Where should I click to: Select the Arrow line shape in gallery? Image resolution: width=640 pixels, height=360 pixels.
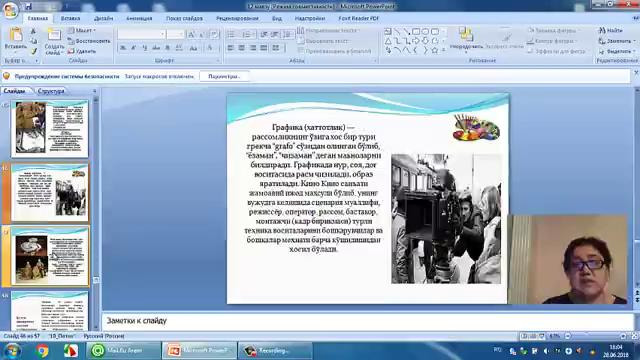coord(407,31)
